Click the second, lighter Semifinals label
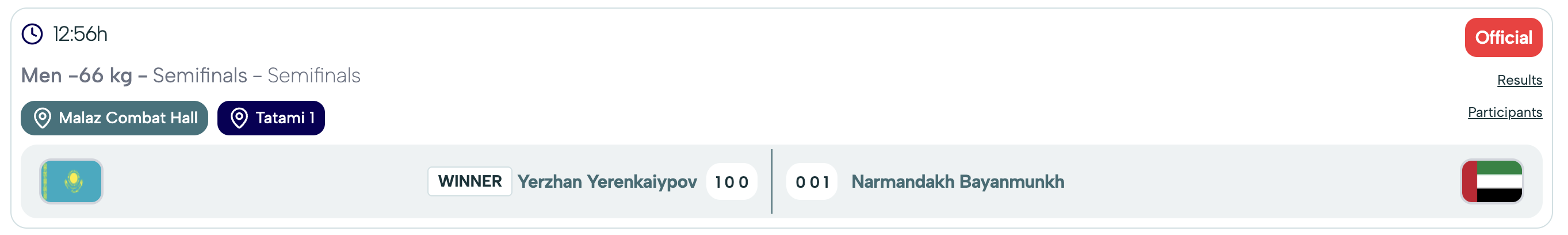1568x235 pixels. click(314, 75)
